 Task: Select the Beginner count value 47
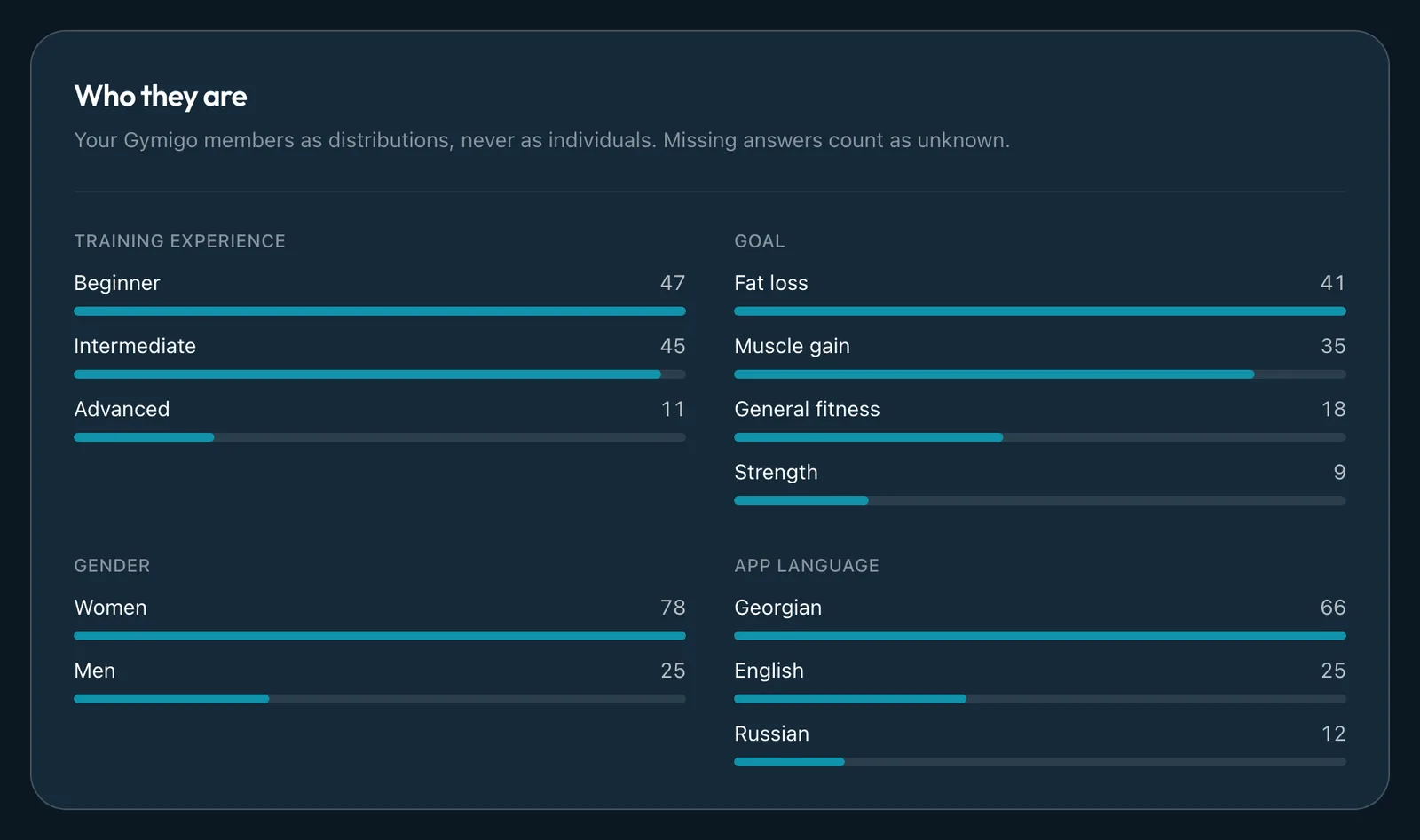tap(673, 283)
